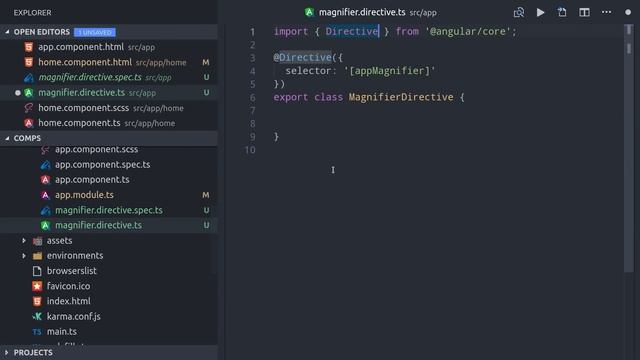Open home.component.html from open editors
The height and width of the screenshot is (360, 640).
109,62
